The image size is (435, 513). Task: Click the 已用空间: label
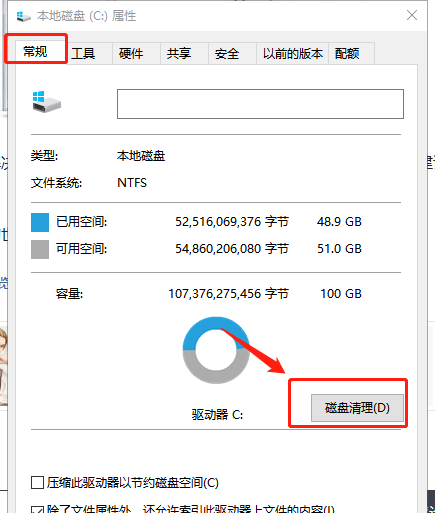point(82,222)
